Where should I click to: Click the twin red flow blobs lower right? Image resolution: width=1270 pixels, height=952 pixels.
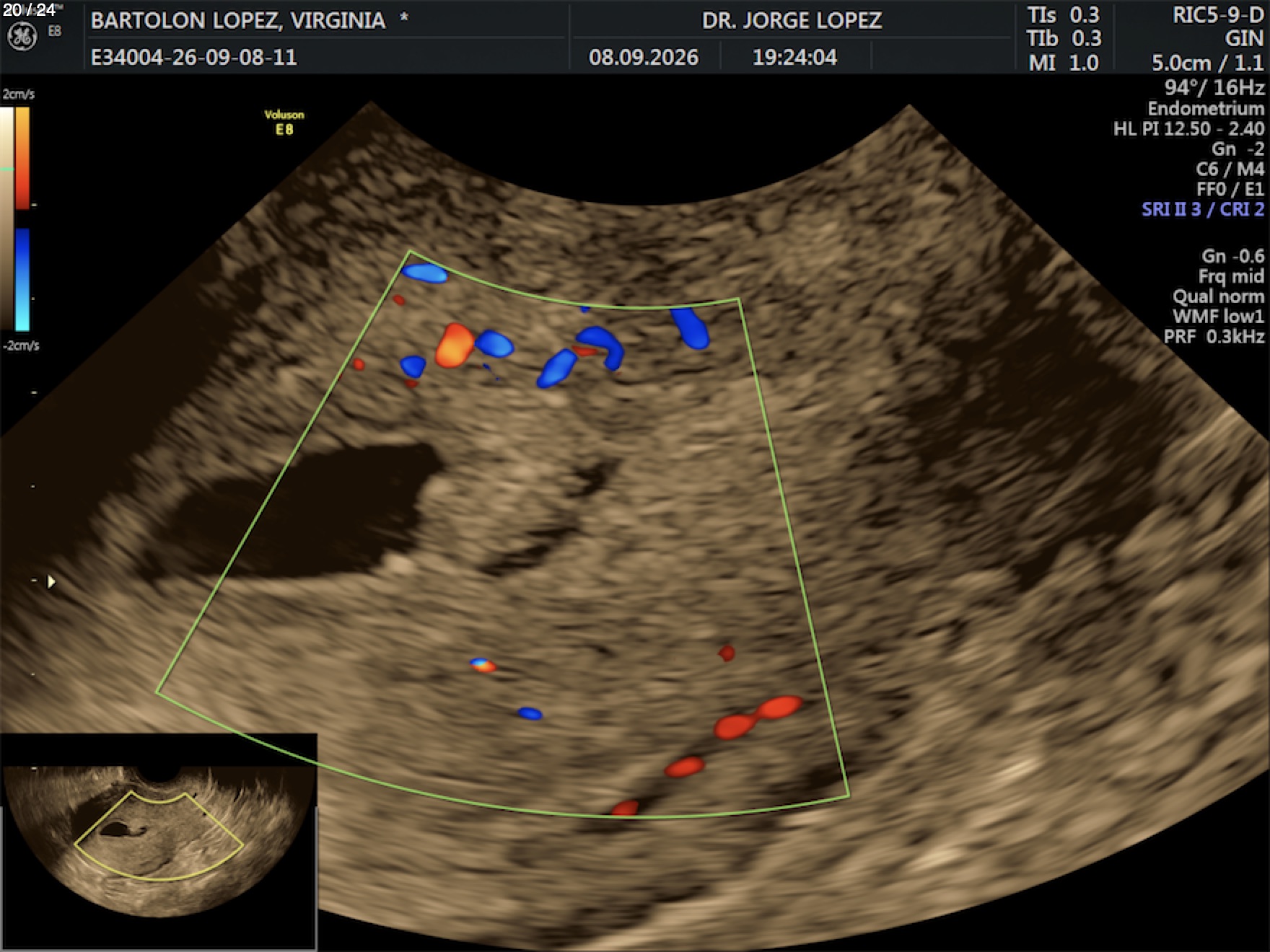(x=758, y=717)
